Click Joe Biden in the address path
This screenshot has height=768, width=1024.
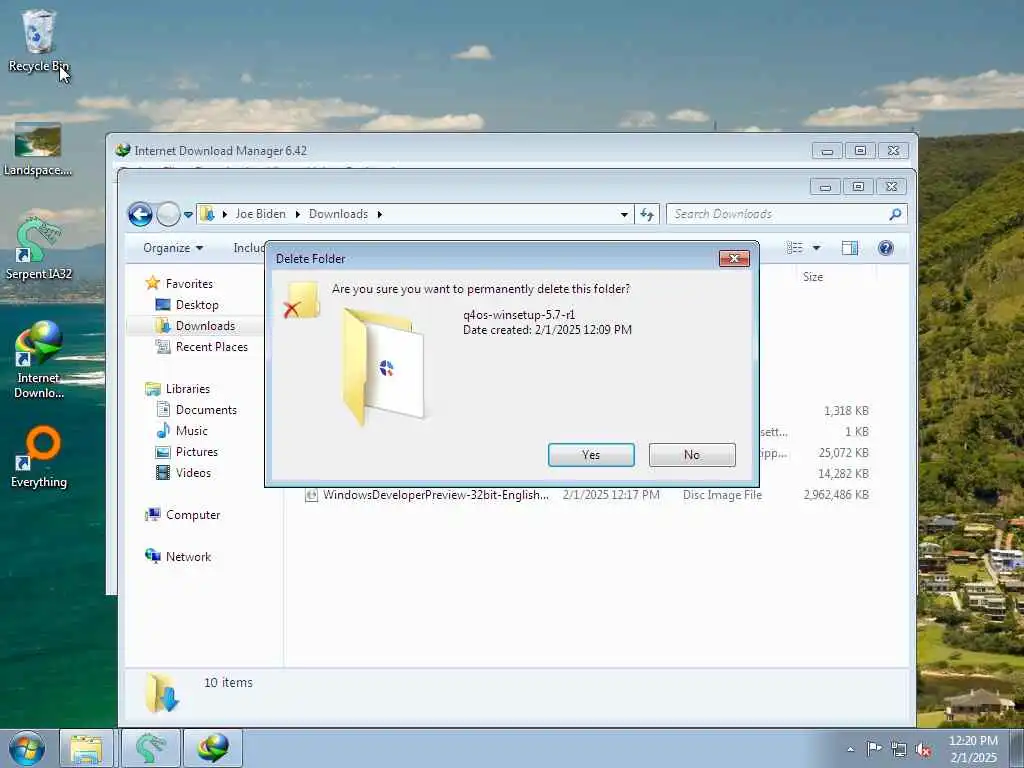[261, 214]
